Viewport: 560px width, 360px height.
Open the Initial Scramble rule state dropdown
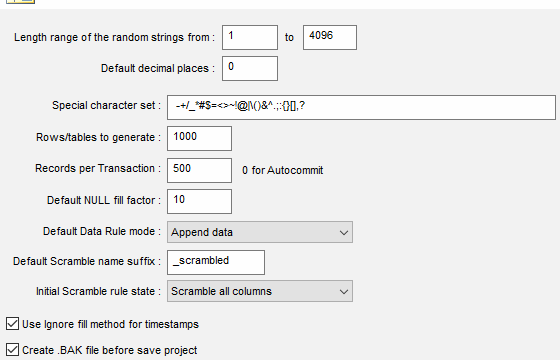point(260,291)
